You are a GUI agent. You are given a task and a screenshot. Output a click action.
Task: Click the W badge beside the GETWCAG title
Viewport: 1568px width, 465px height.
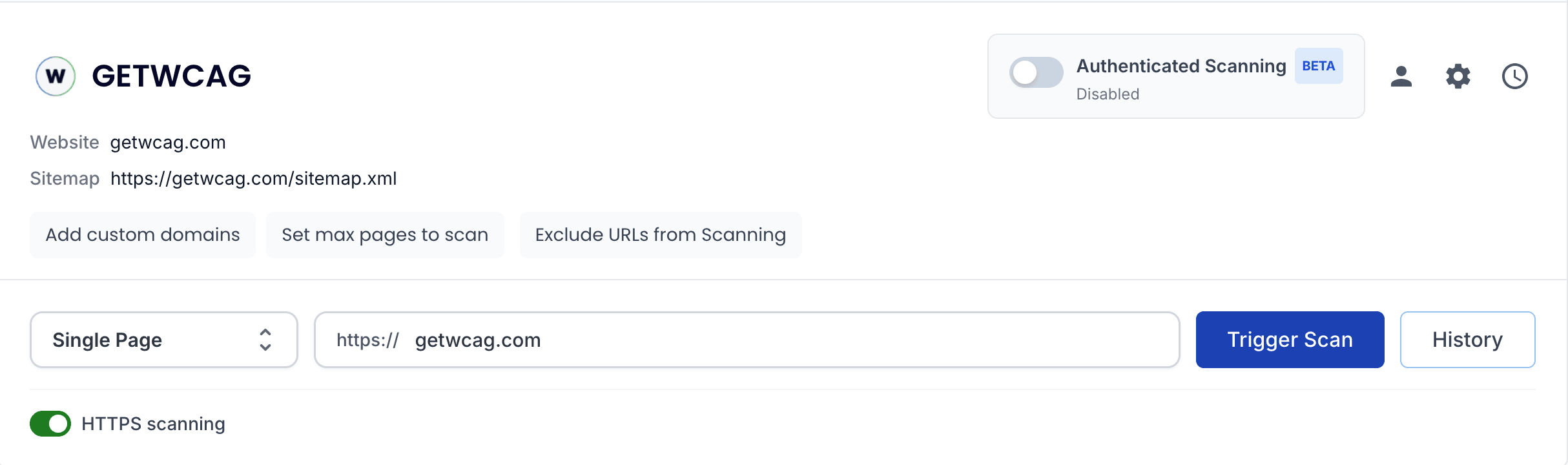pyautogui.click(x=55, y=76)
